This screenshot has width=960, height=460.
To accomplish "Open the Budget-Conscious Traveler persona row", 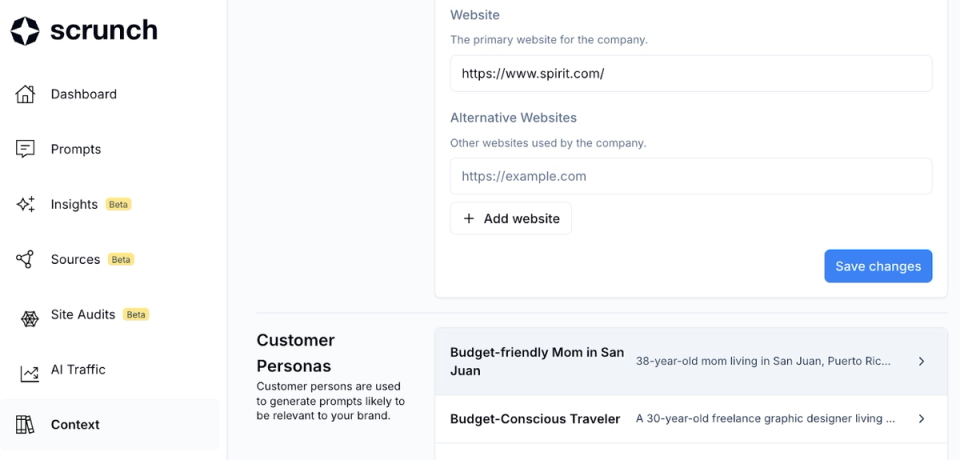I will pyautogui.click(x=691, y=419).
